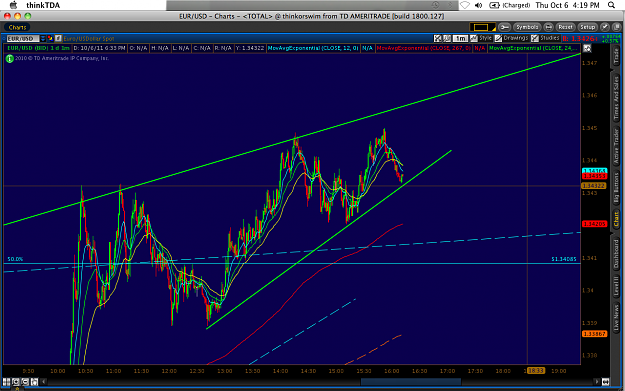Viewport: 625px width, 391px height.
Task: Open the Apple menu
Action: tap(13, 5)
